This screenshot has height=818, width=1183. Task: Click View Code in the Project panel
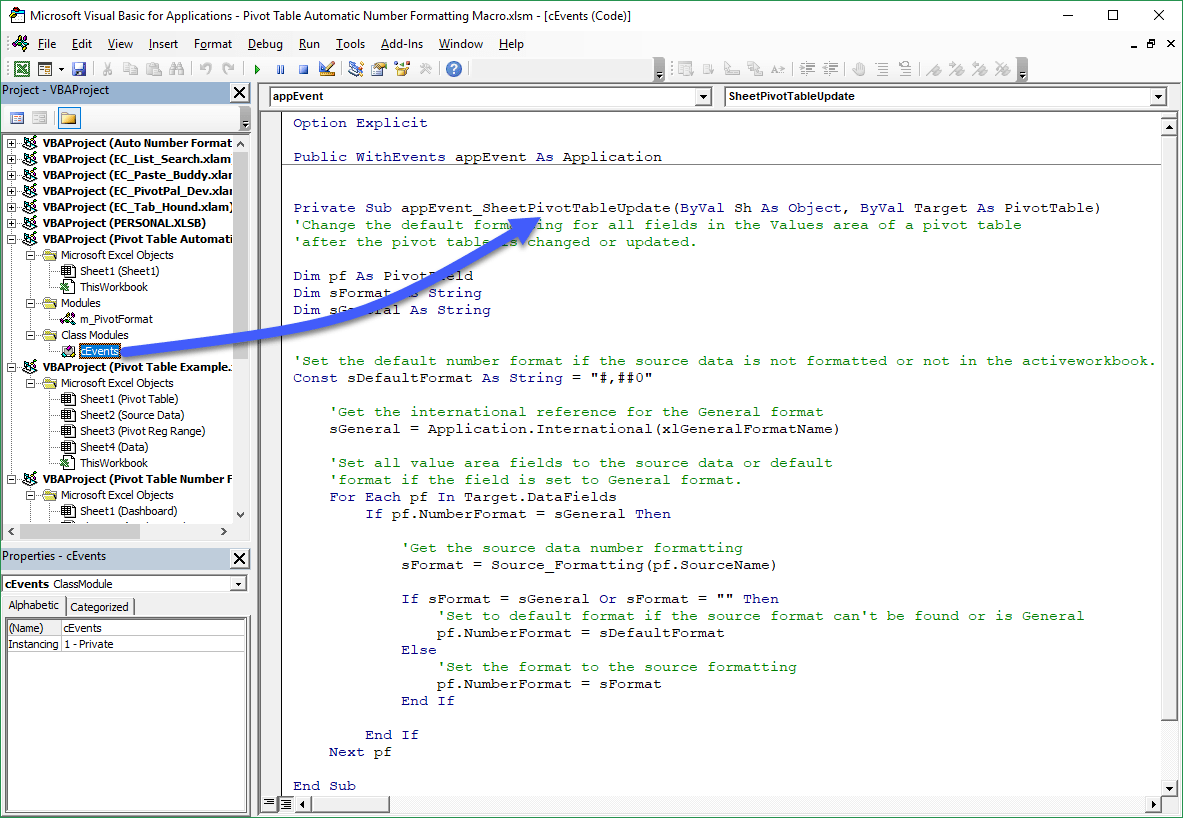click(17, 118)
